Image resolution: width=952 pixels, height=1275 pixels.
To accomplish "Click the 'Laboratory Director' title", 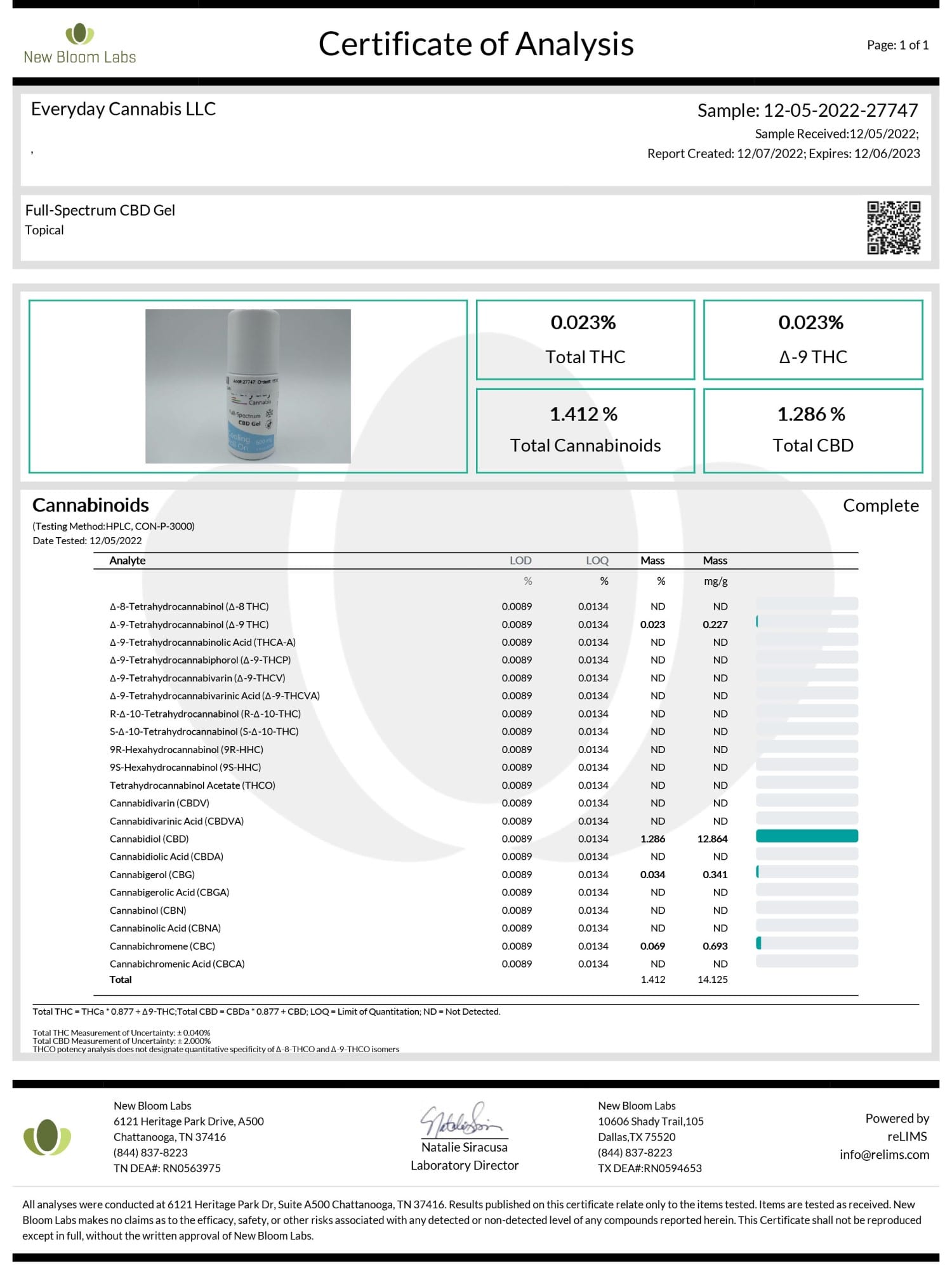I will [x=465, y=1166].
